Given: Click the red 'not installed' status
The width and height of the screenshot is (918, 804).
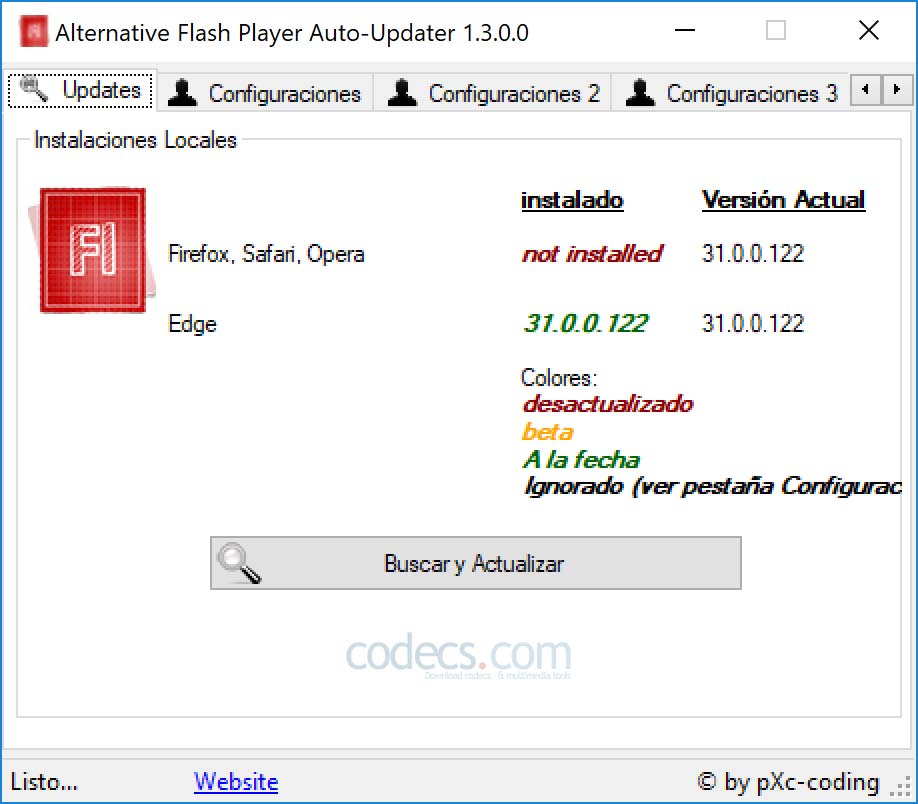Looking at the screenshot, I should (x=592, y=254).
